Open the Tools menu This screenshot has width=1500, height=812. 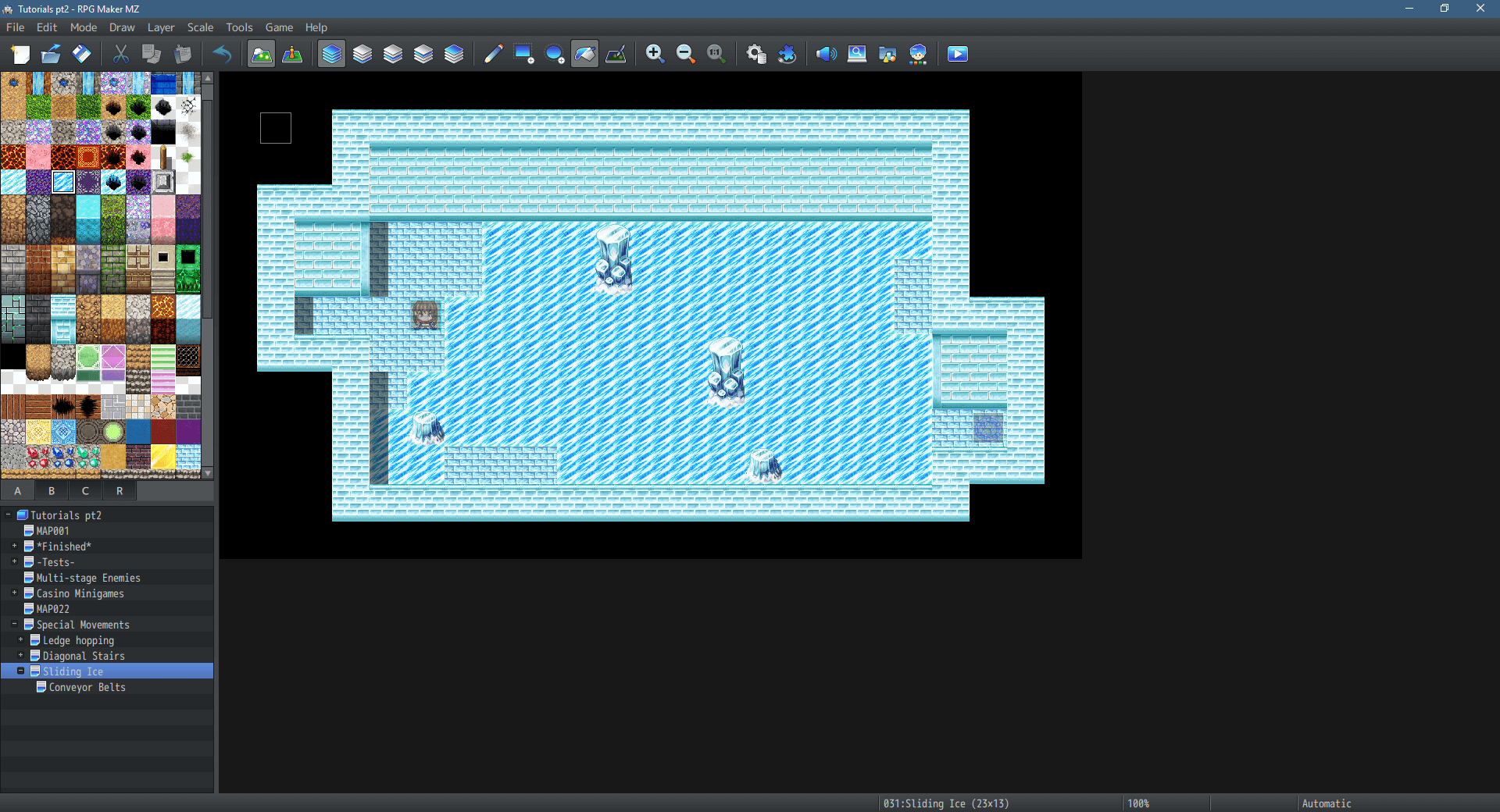(x=239, y=27)
